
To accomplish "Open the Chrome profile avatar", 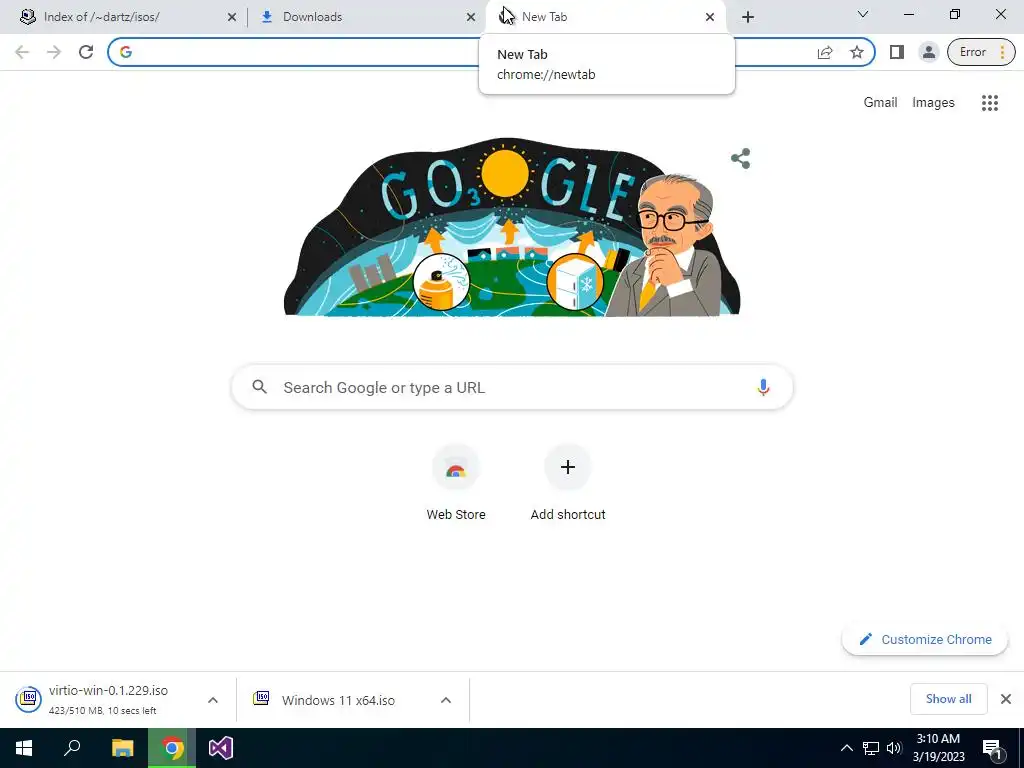I will click(x=929, y=52).
